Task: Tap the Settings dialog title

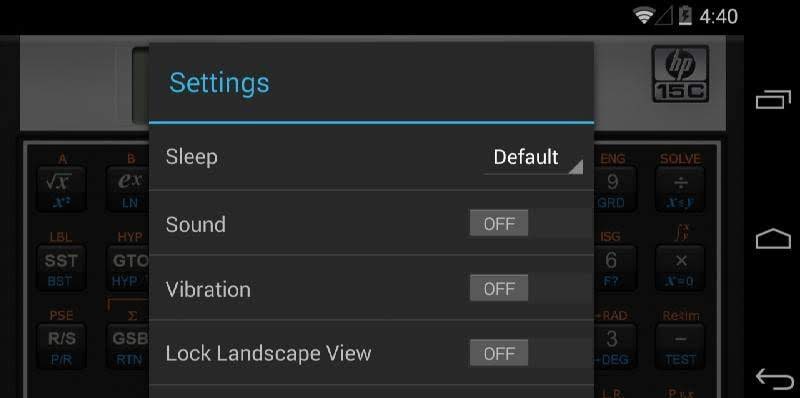Action: pyautogui.click(x=219, y=83)
